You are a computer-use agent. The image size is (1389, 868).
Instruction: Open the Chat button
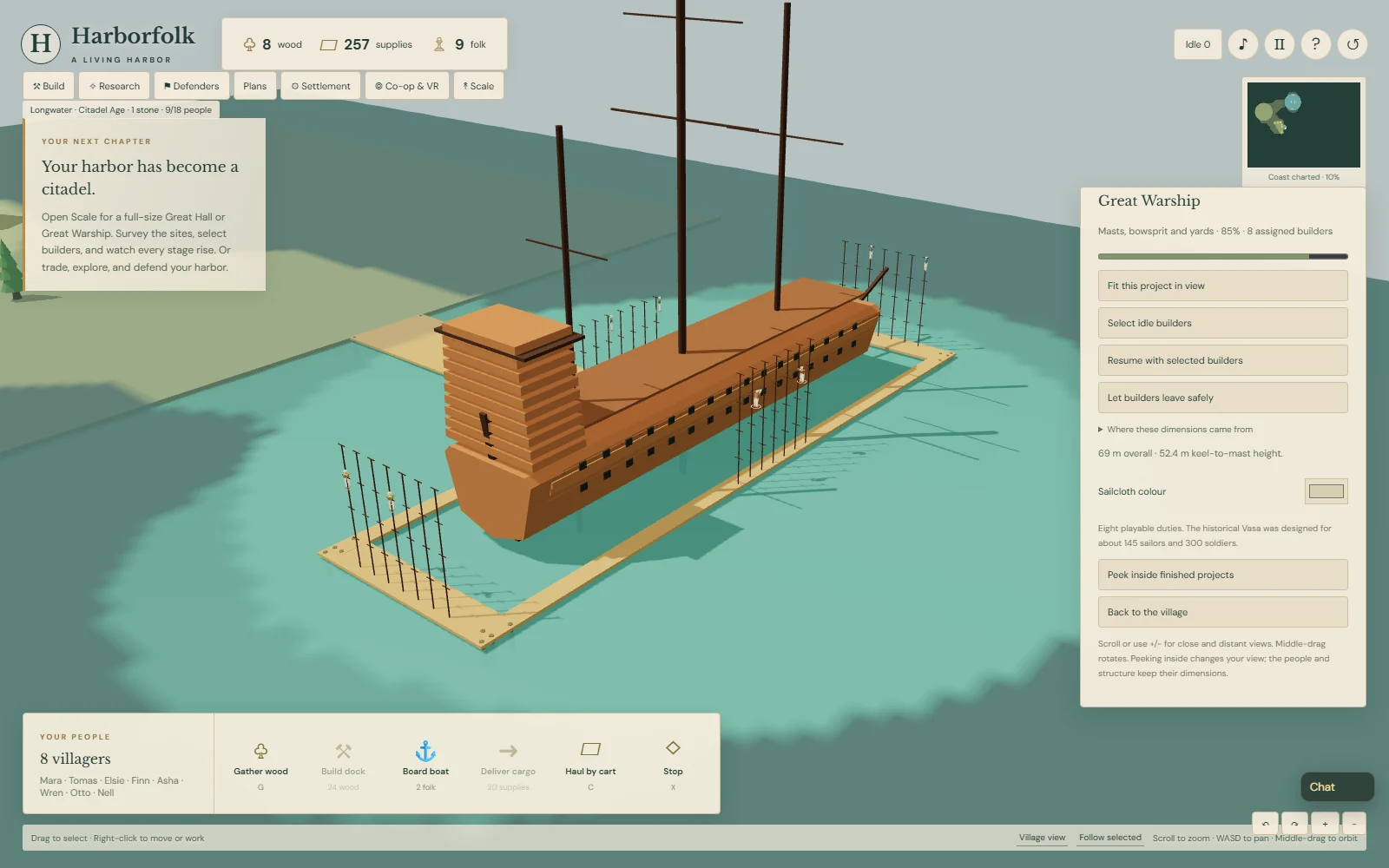click(x=1337, y=786)
